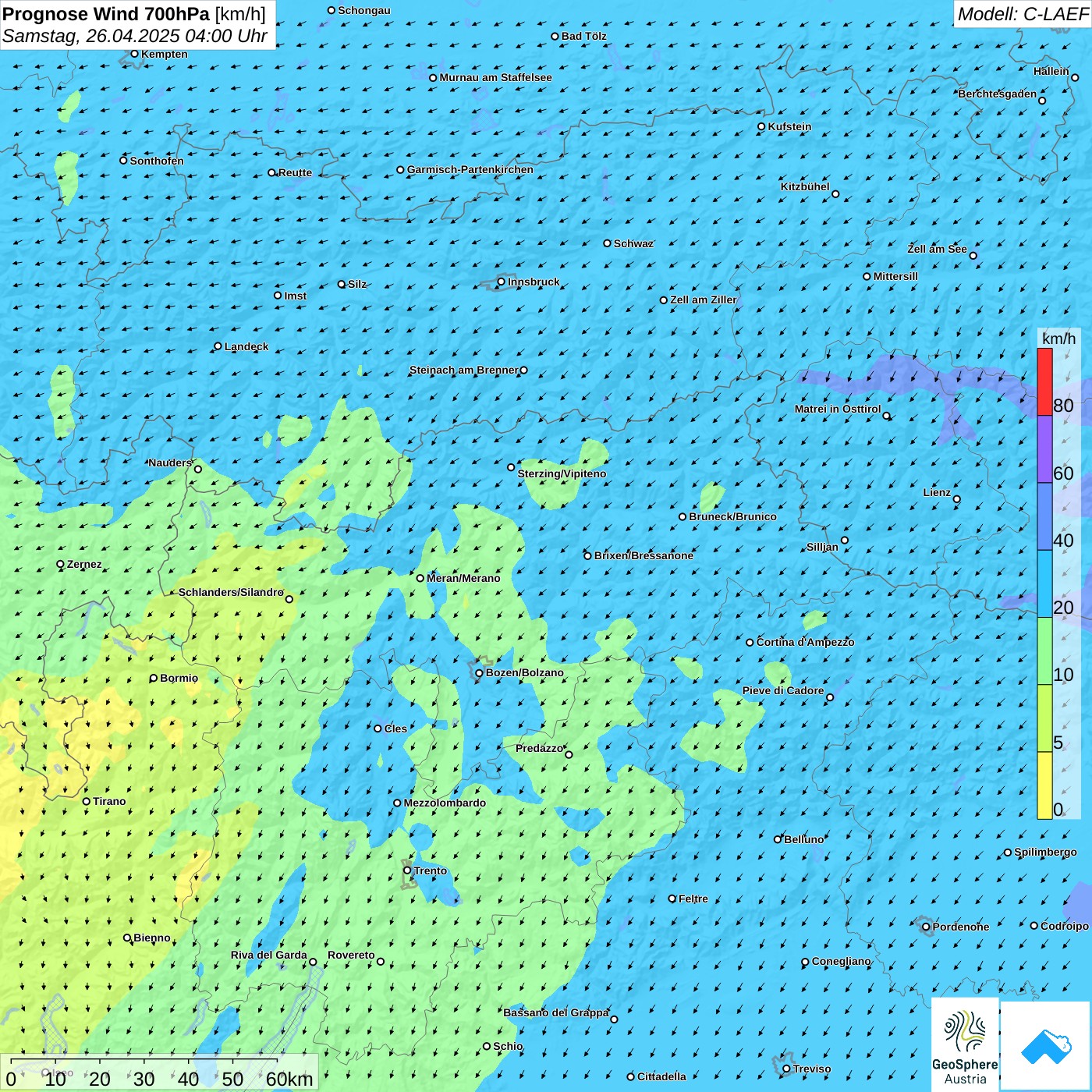Image resolution: width=1092 pixels, height=1092 pixels.
Task: Click the Bruneck/Brunico label
Action: [732, 516]
